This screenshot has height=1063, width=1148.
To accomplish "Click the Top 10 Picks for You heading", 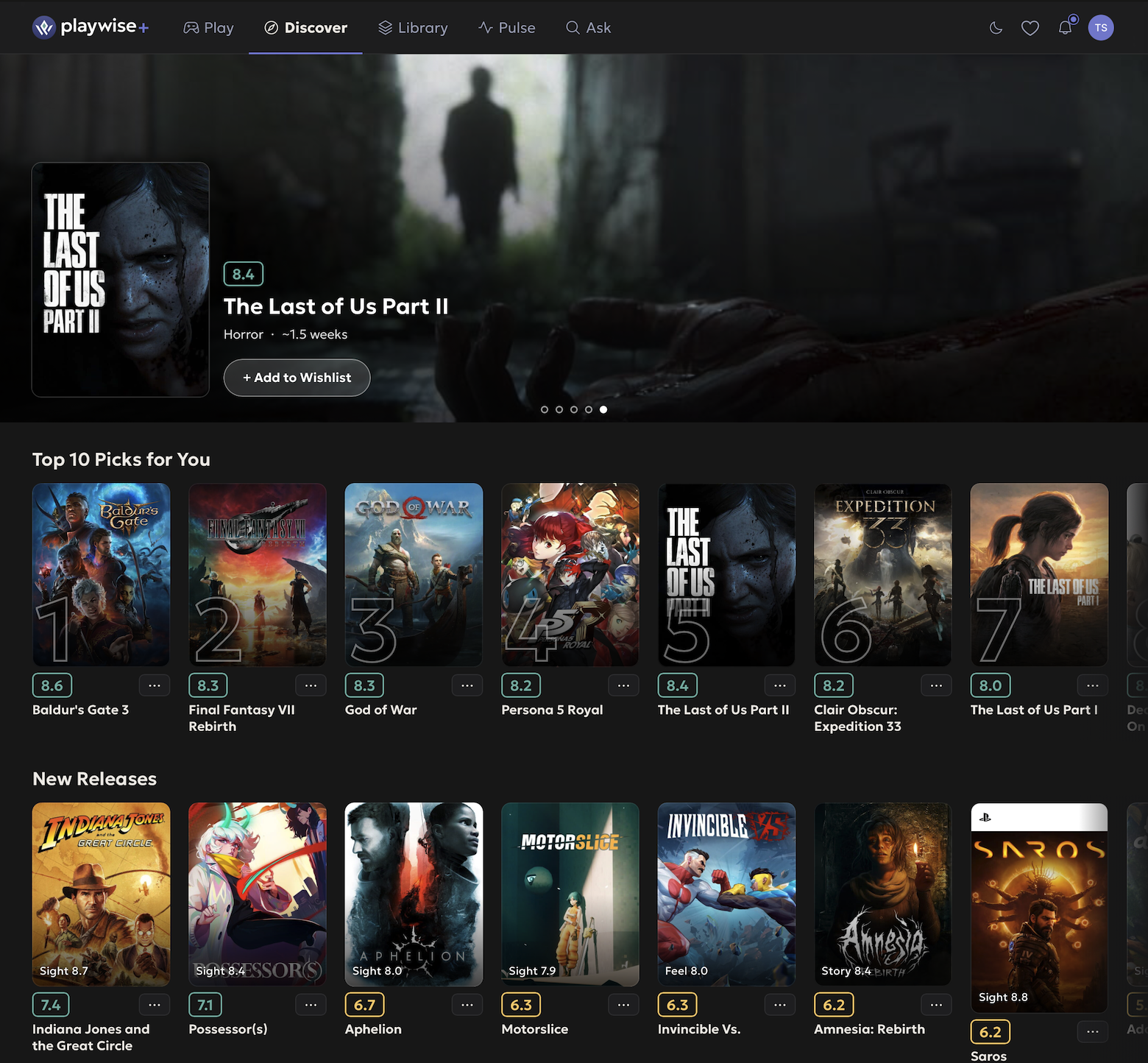I will pyautogui.click(x=121, y=459).
